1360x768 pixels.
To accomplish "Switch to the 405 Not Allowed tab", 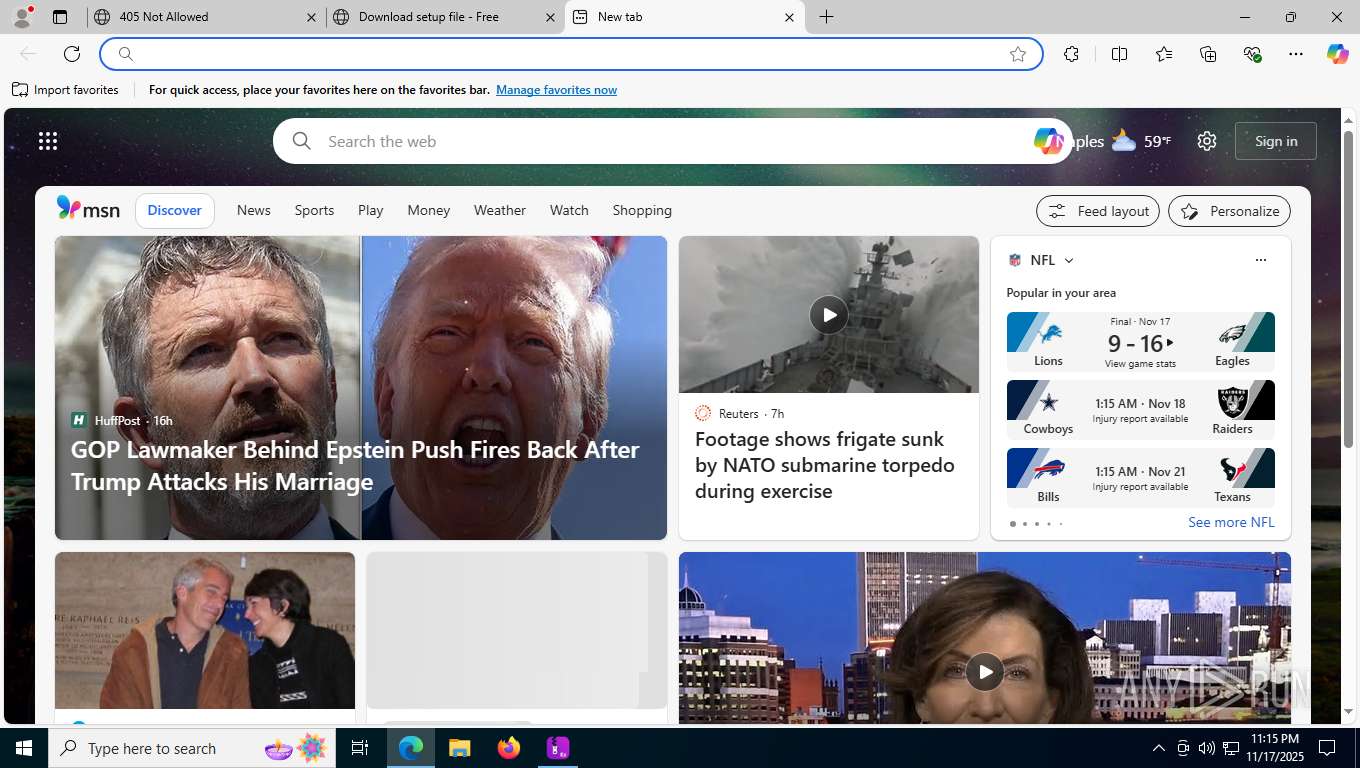I will [x=205, y=17].
